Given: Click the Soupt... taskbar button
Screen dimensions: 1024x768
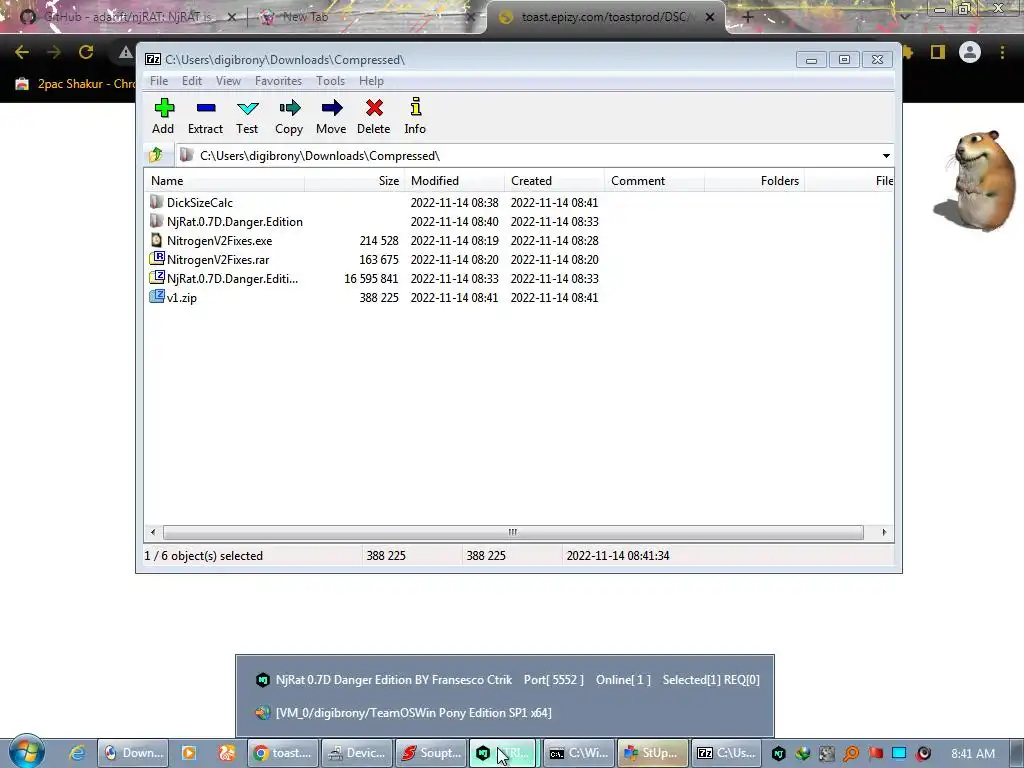Looking at the screenshot, I should coord(432,753).
